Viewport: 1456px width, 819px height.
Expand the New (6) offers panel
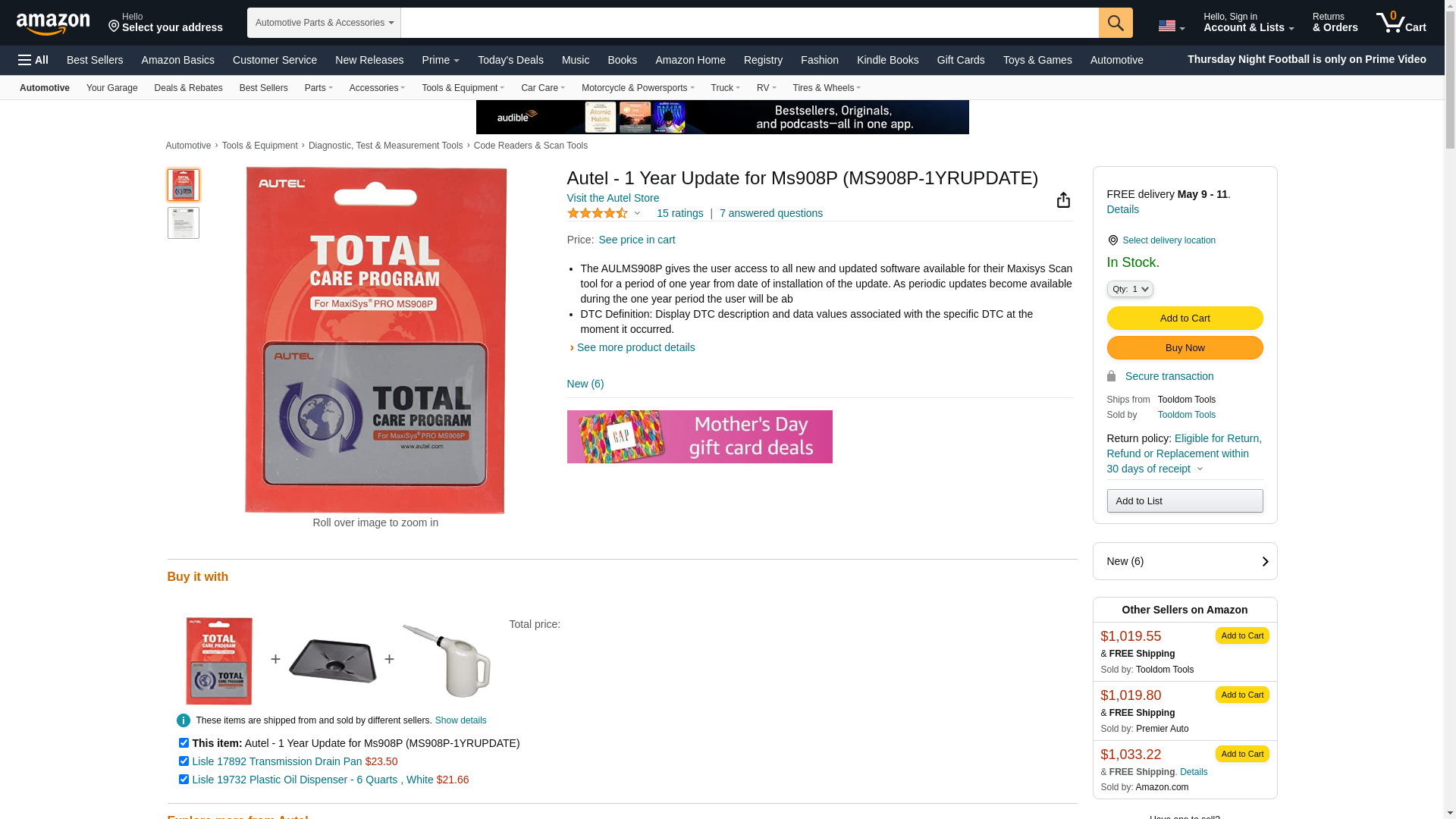(1185, 561)
